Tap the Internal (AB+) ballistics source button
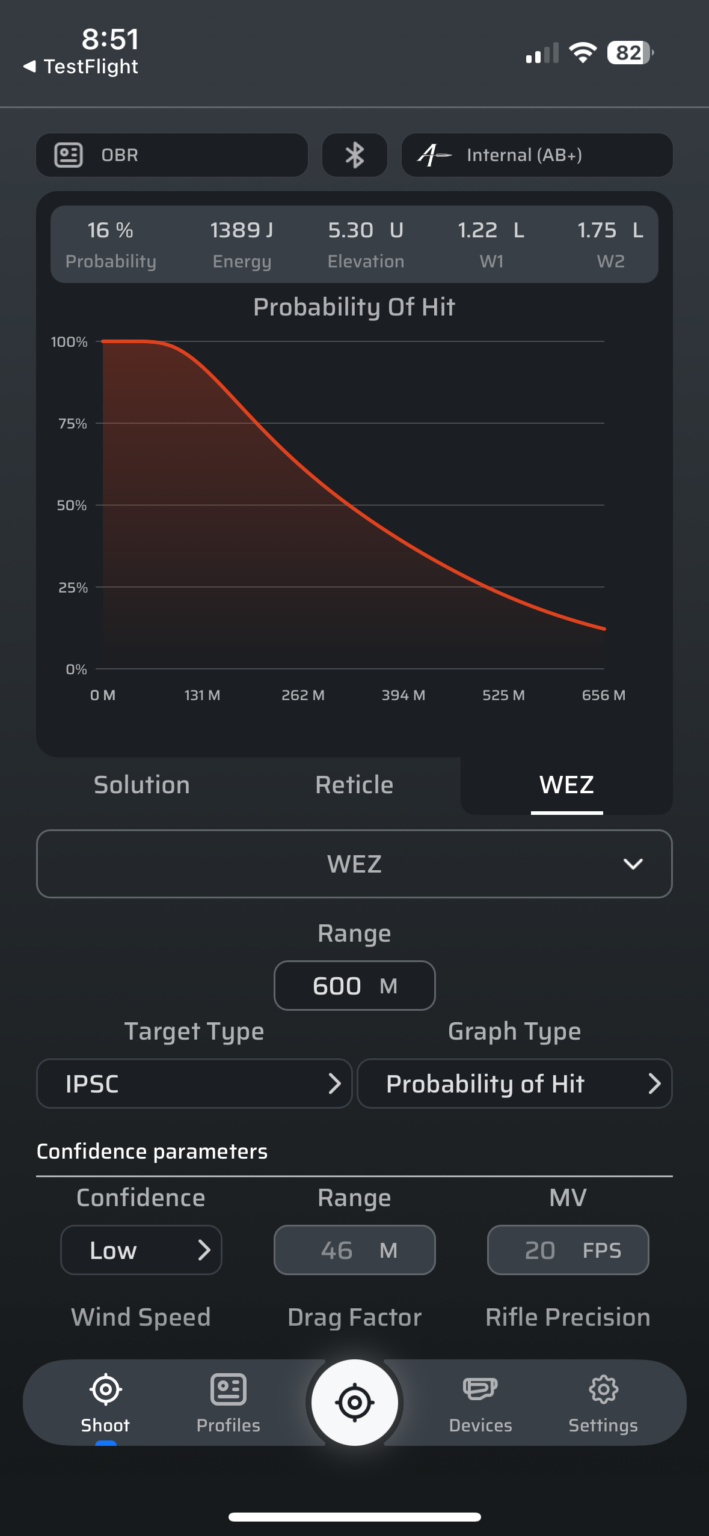Image resolution: width=709 pixels, height=1536 pixels. tap(537, 155)
